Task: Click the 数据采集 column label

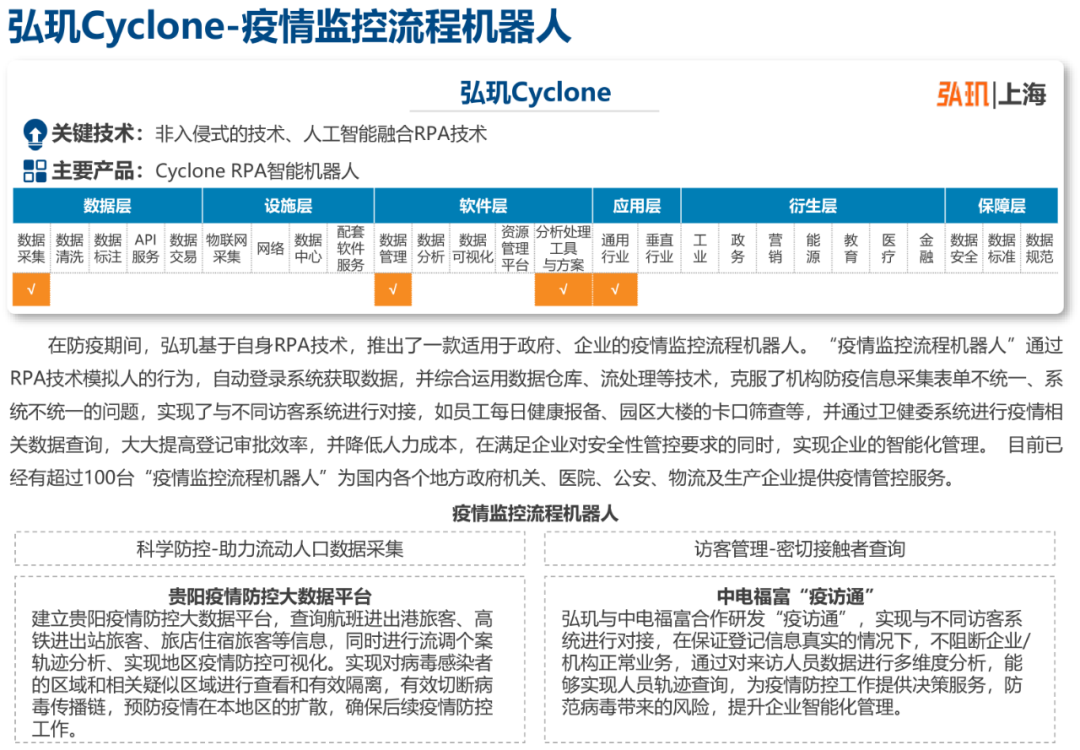Action: pos(31,249)
